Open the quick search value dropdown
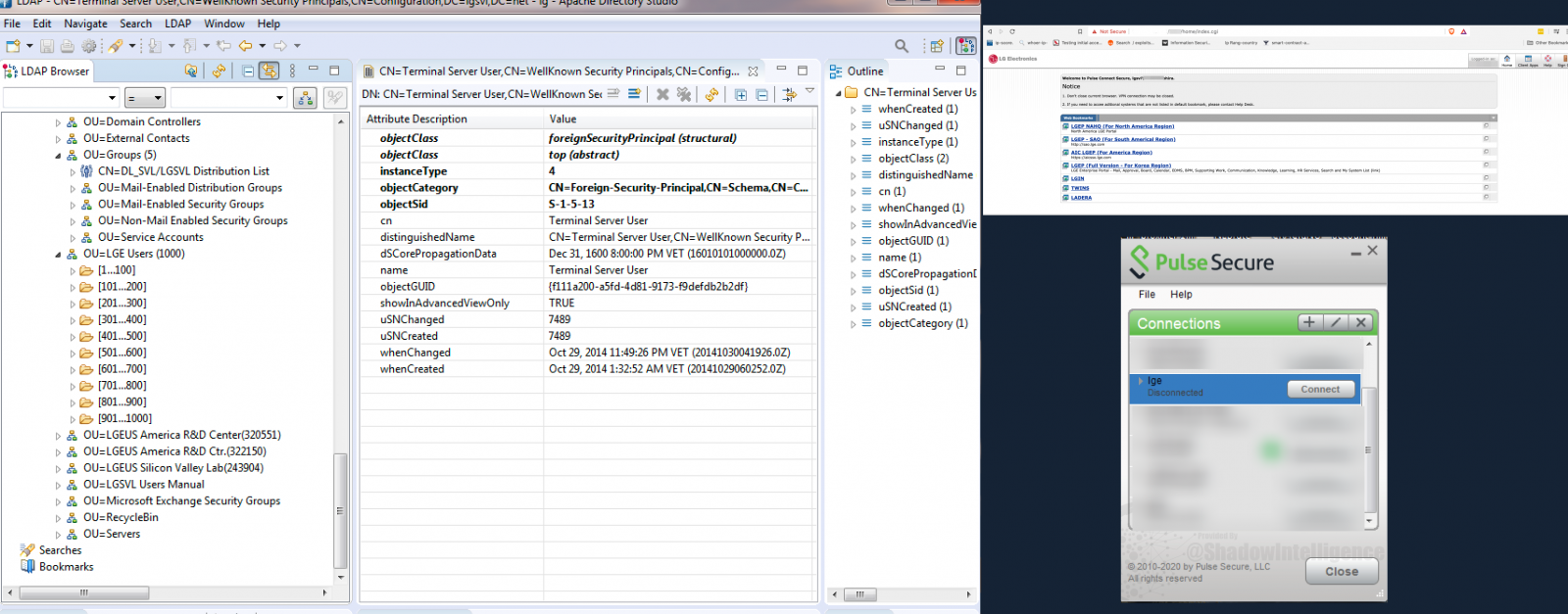 pos(279,98)
